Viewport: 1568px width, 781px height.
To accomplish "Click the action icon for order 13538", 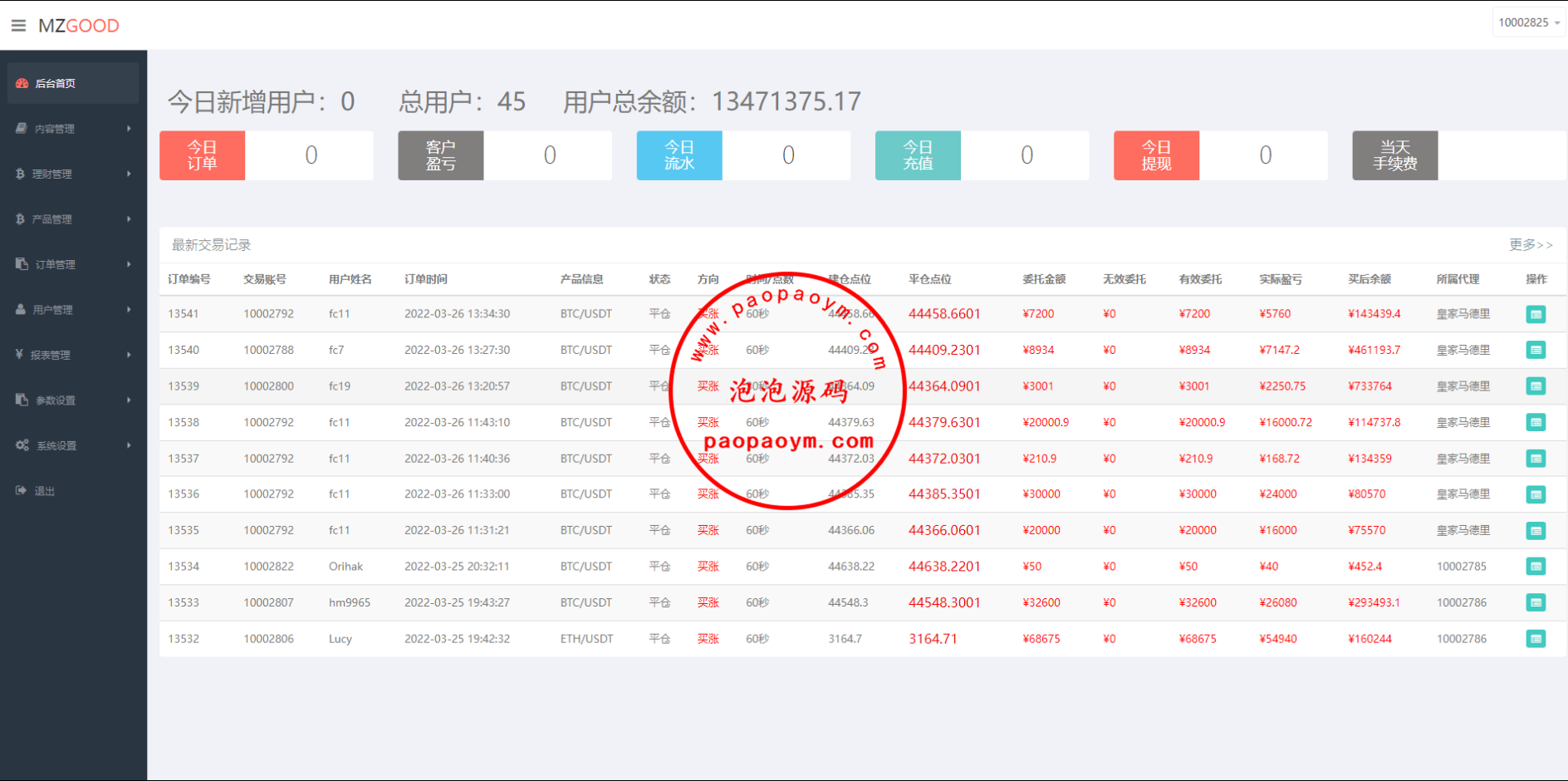I will 1536,422.
